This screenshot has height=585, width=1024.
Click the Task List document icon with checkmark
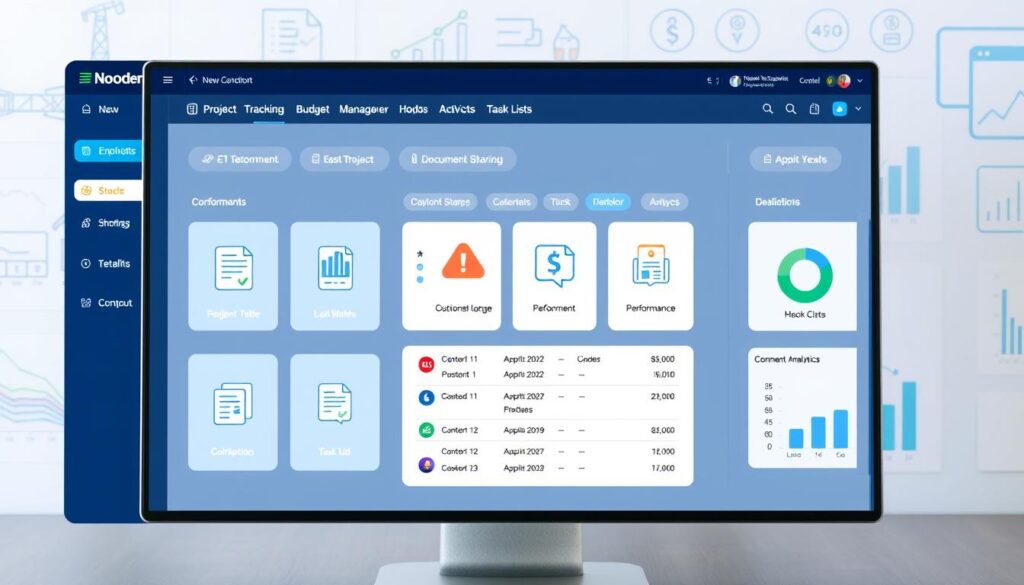336,403
